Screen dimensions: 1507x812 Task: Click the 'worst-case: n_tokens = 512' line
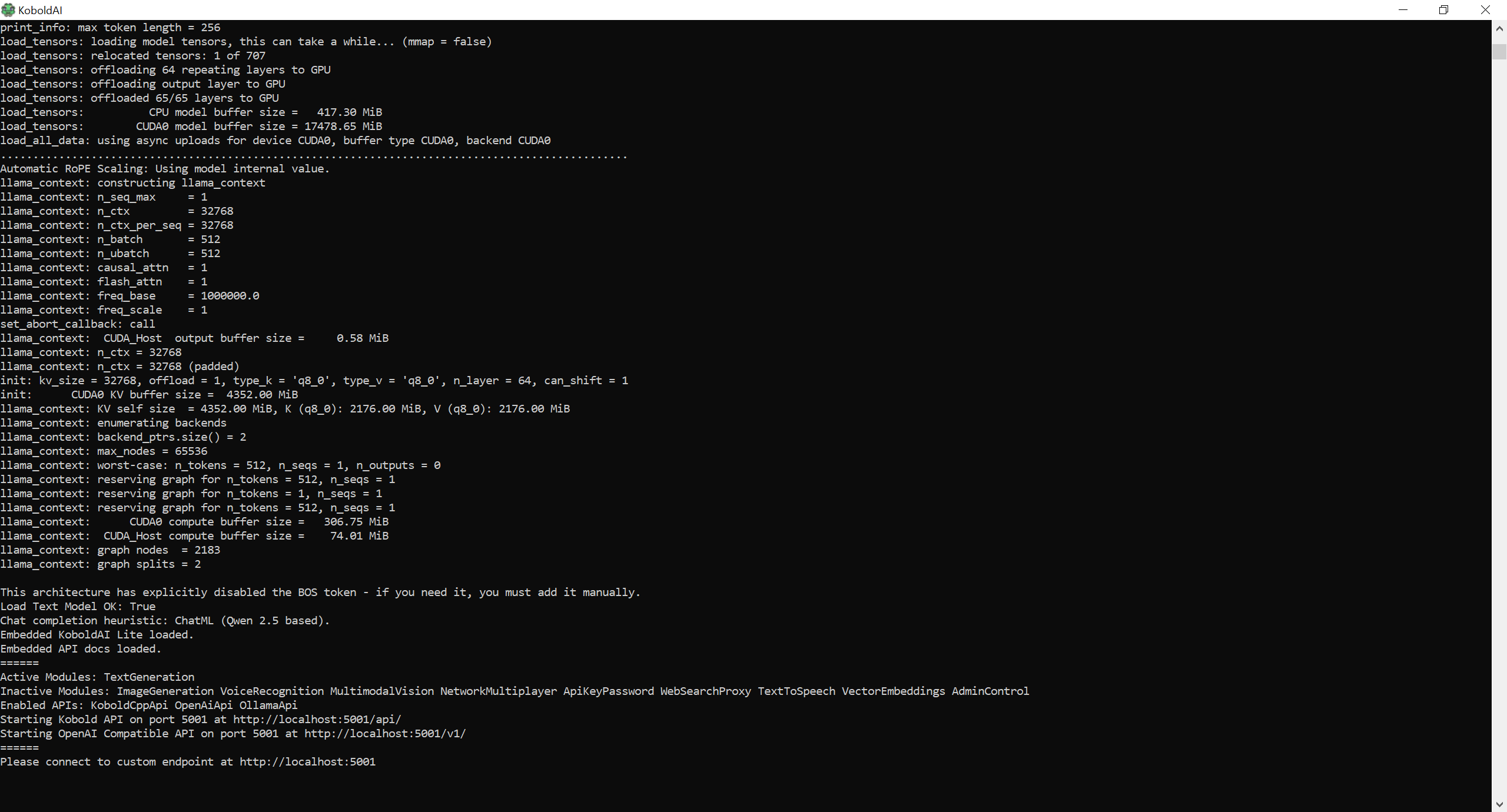tap(220, 465)
